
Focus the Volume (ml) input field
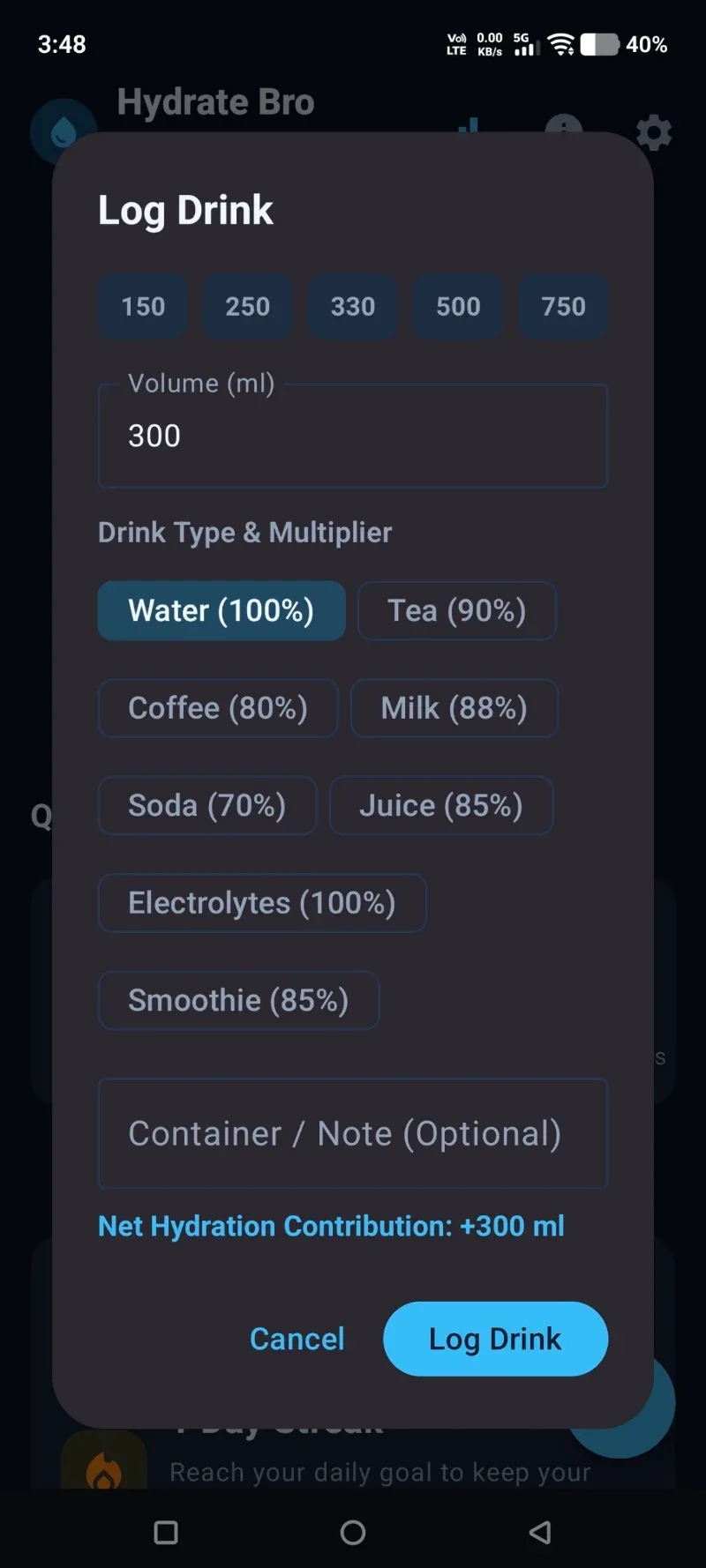click(x=353, y=436)
